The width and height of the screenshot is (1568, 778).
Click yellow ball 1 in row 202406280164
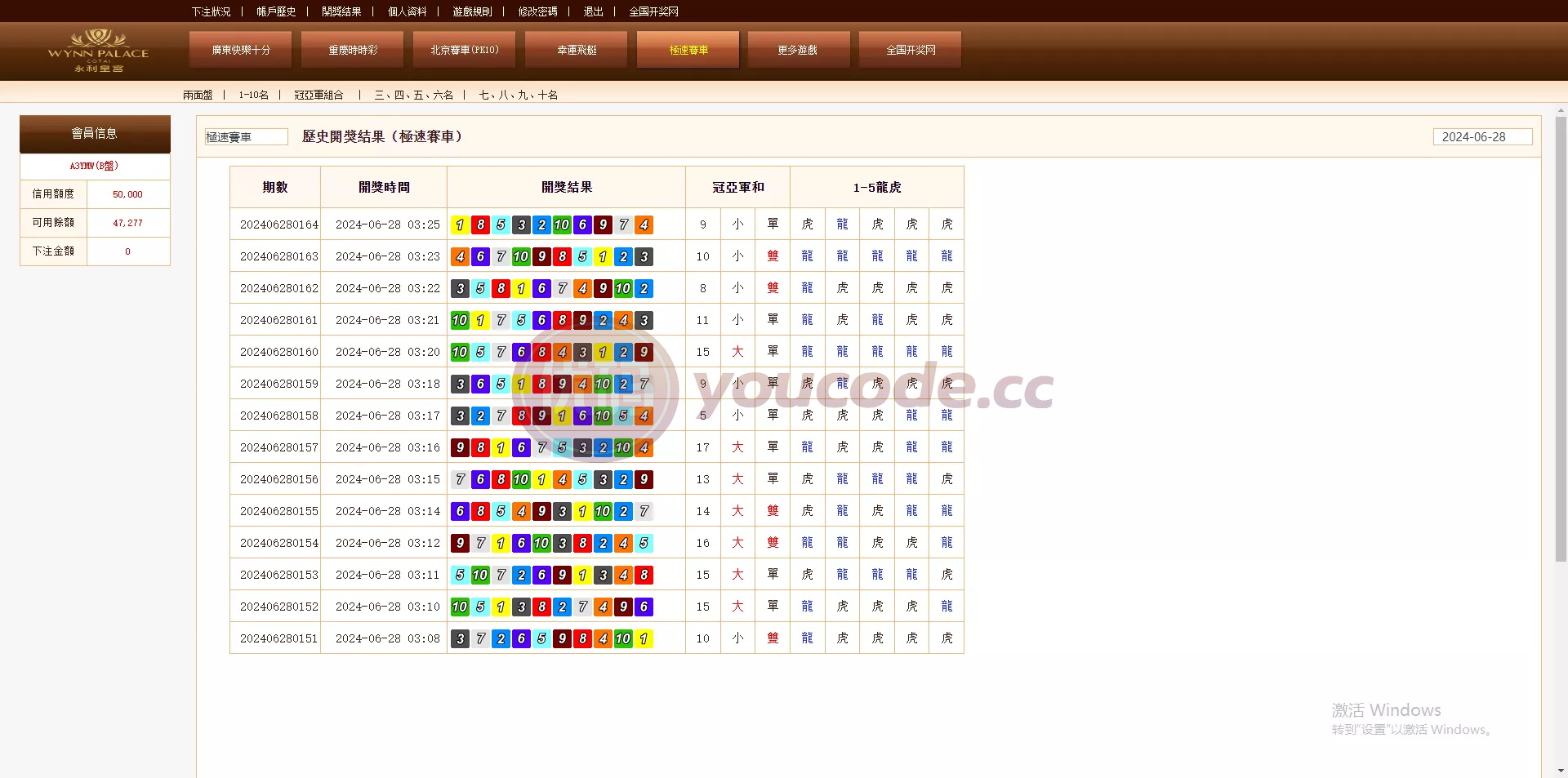coord(460,225)
